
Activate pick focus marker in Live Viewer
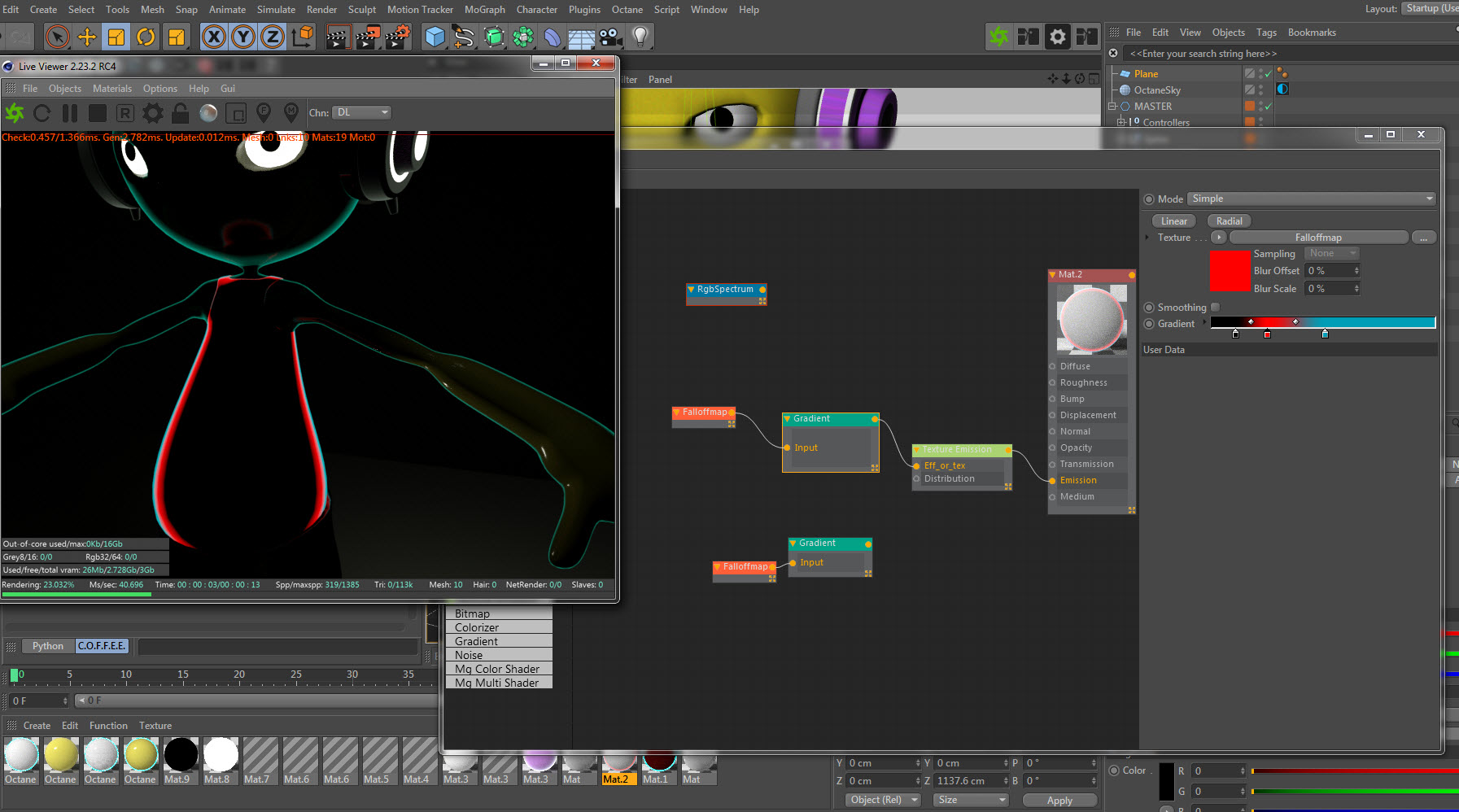[x=264, y=113]
